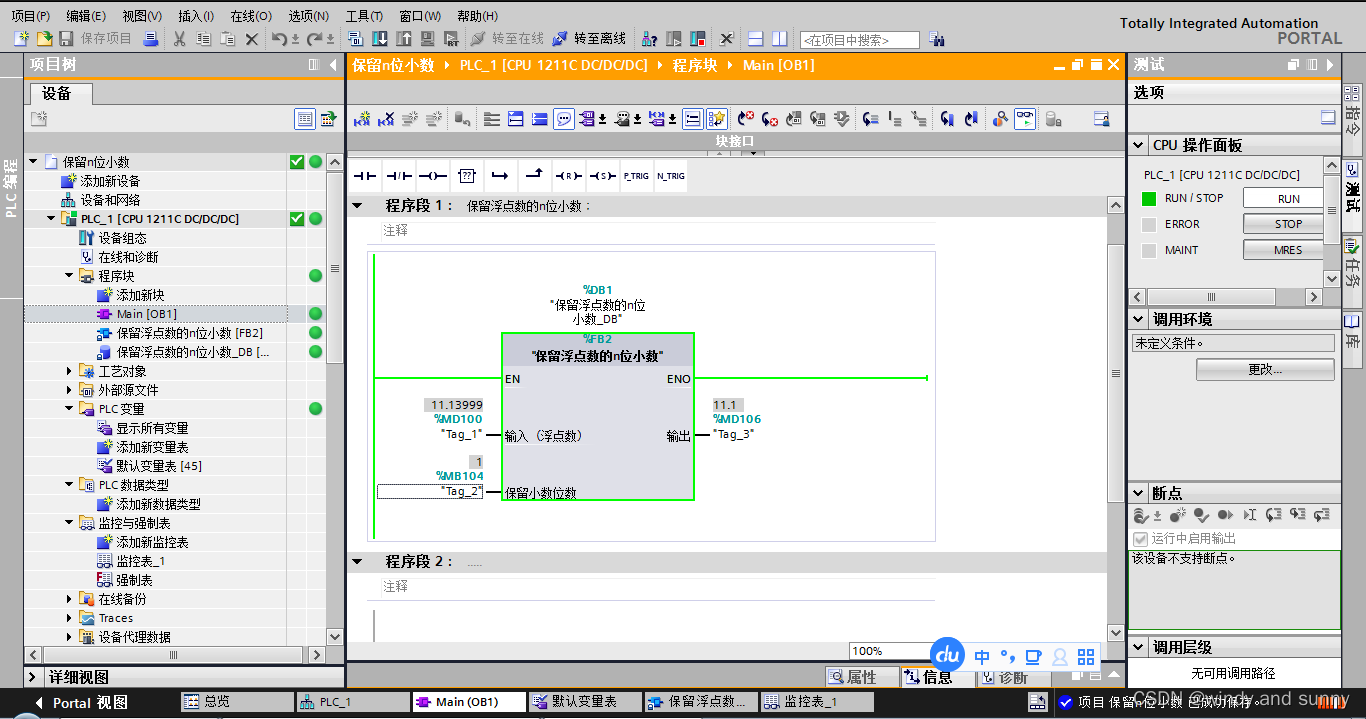1366x719 pixels.
Task: Collapse the CPU operator panel section
Action: pos(1139,145)
